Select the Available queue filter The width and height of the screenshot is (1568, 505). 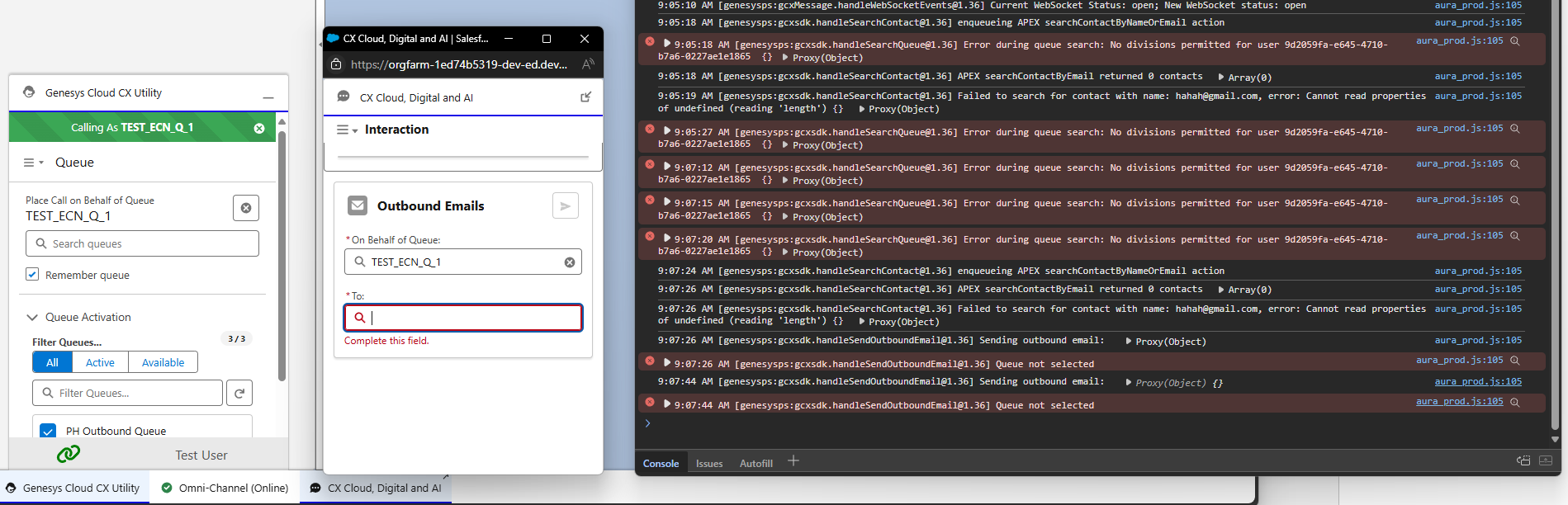click(163, 362)
